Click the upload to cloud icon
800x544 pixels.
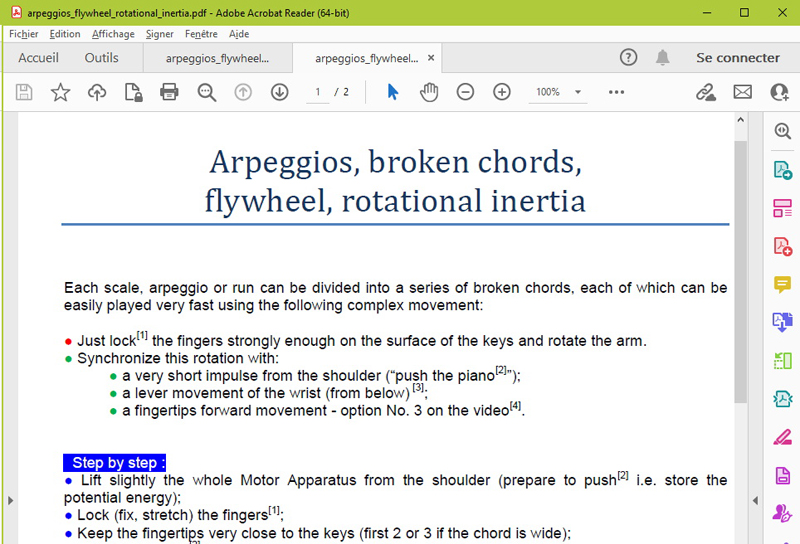coord(97,92)
